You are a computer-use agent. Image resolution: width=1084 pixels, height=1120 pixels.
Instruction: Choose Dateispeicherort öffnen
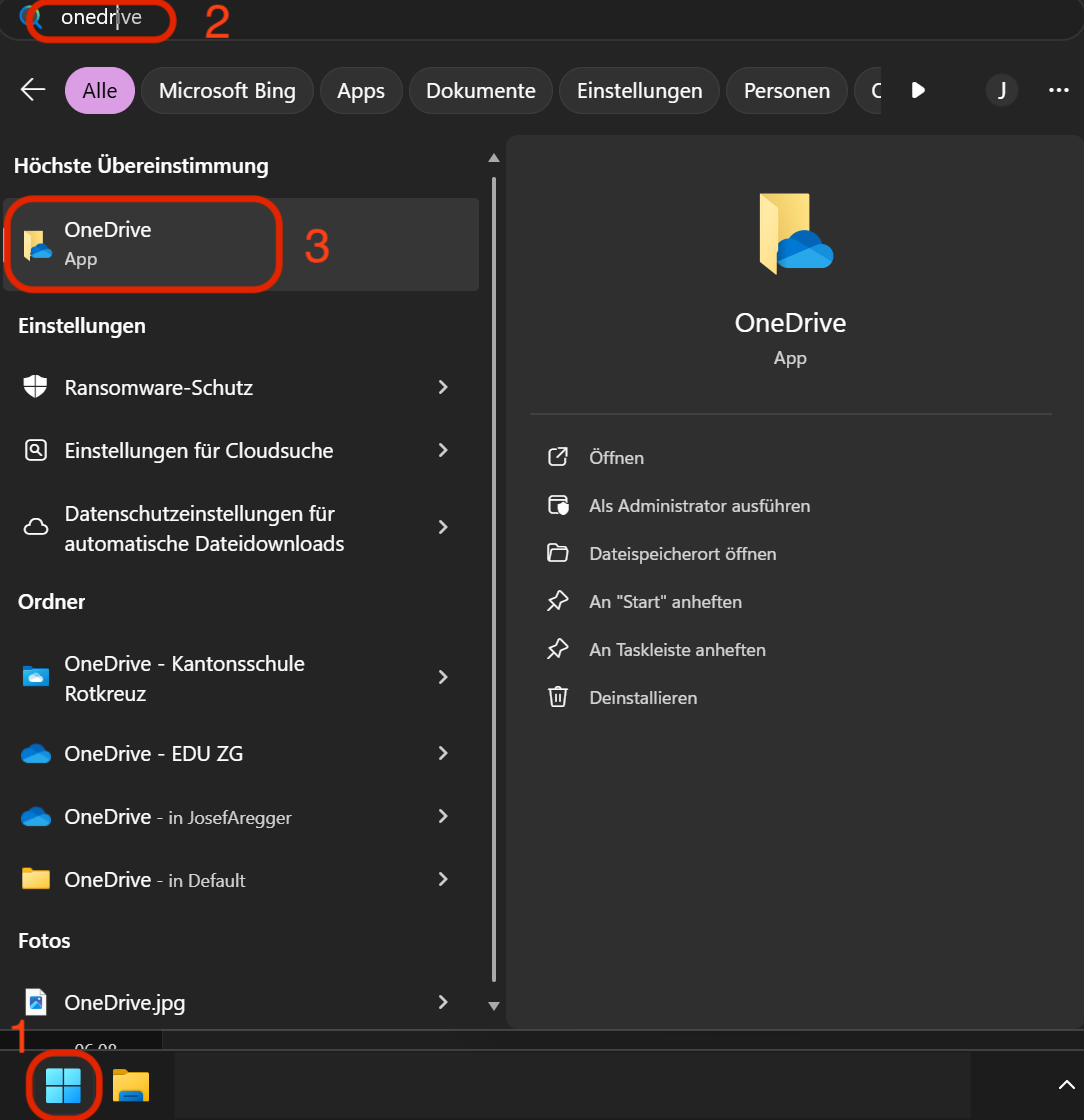682,554
